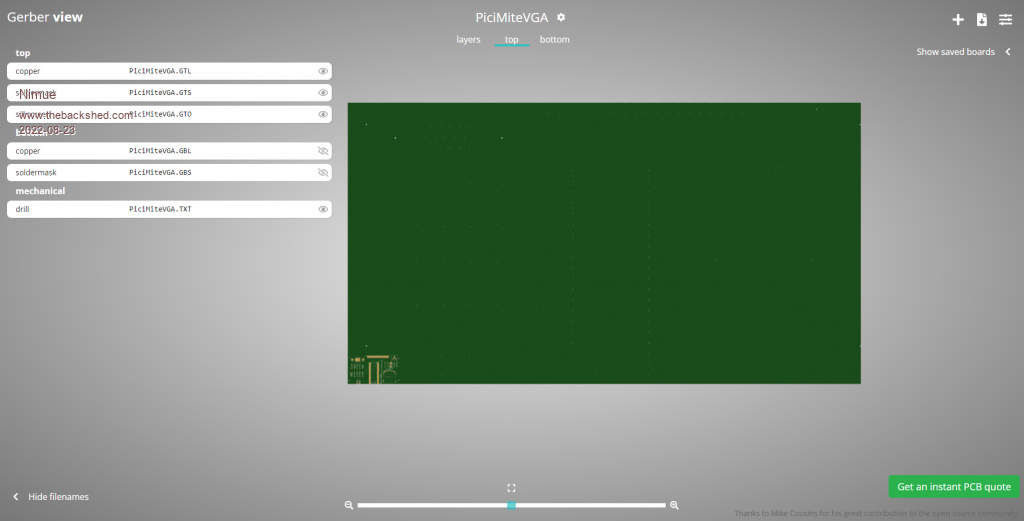The height and width of the screenshot is (521, 1024).
Task: Click the download SVG file icon
Action: [x=981, y=19]
